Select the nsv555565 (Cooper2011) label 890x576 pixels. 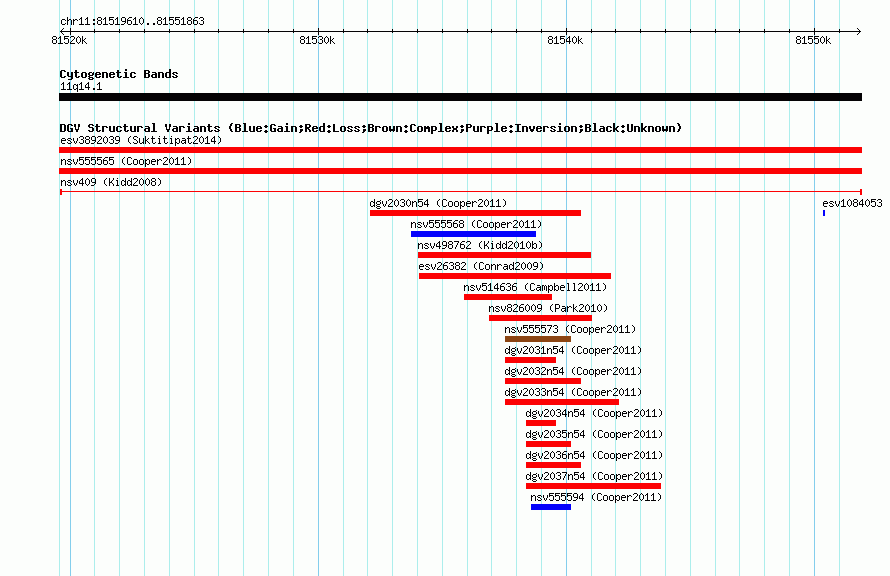(x=126, y=161)
